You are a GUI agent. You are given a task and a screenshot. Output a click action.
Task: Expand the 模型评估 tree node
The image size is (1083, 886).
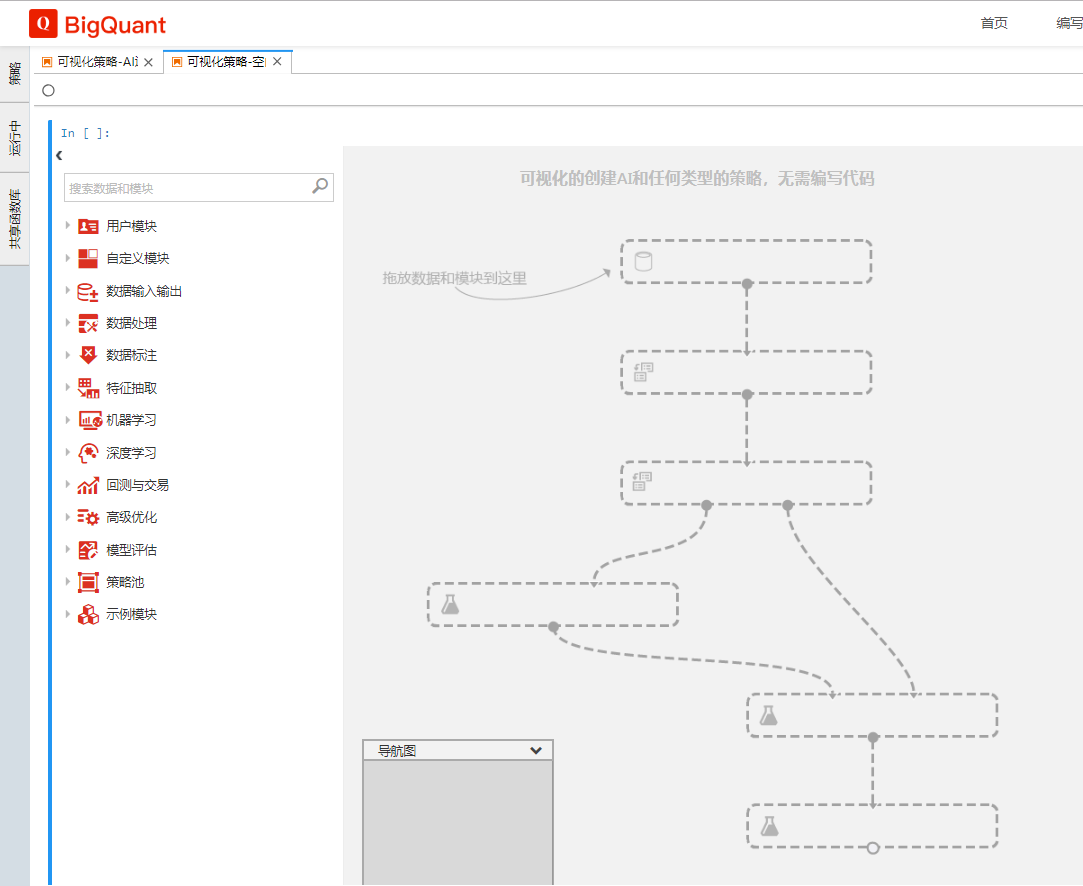coord(68,549)
